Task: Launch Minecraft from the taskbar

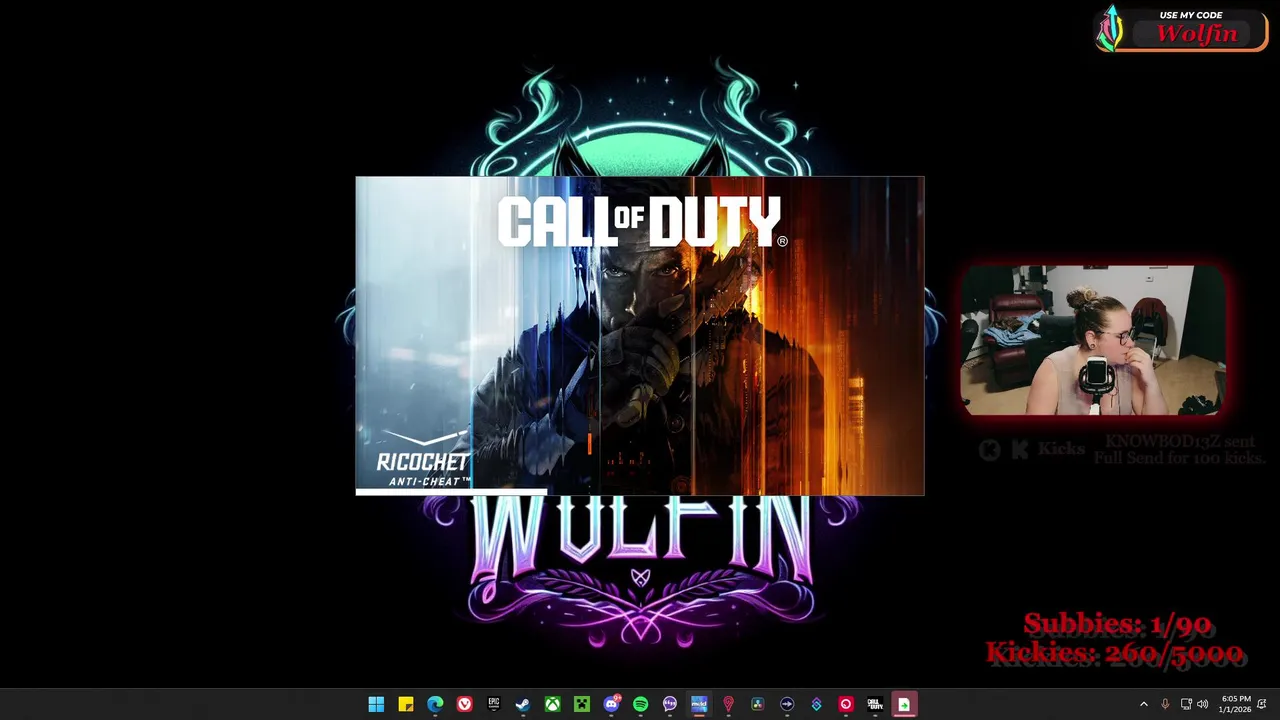Action: coord(582,704)
